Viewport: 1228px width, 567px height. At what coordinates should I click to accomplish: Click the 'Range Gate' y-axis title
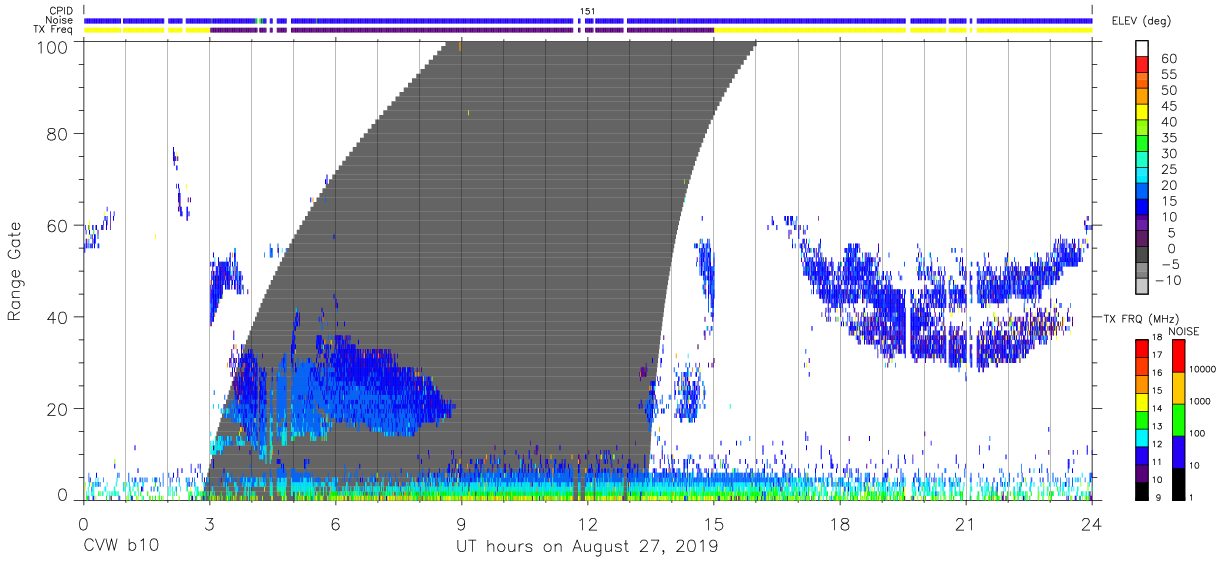tap(15, 271)
